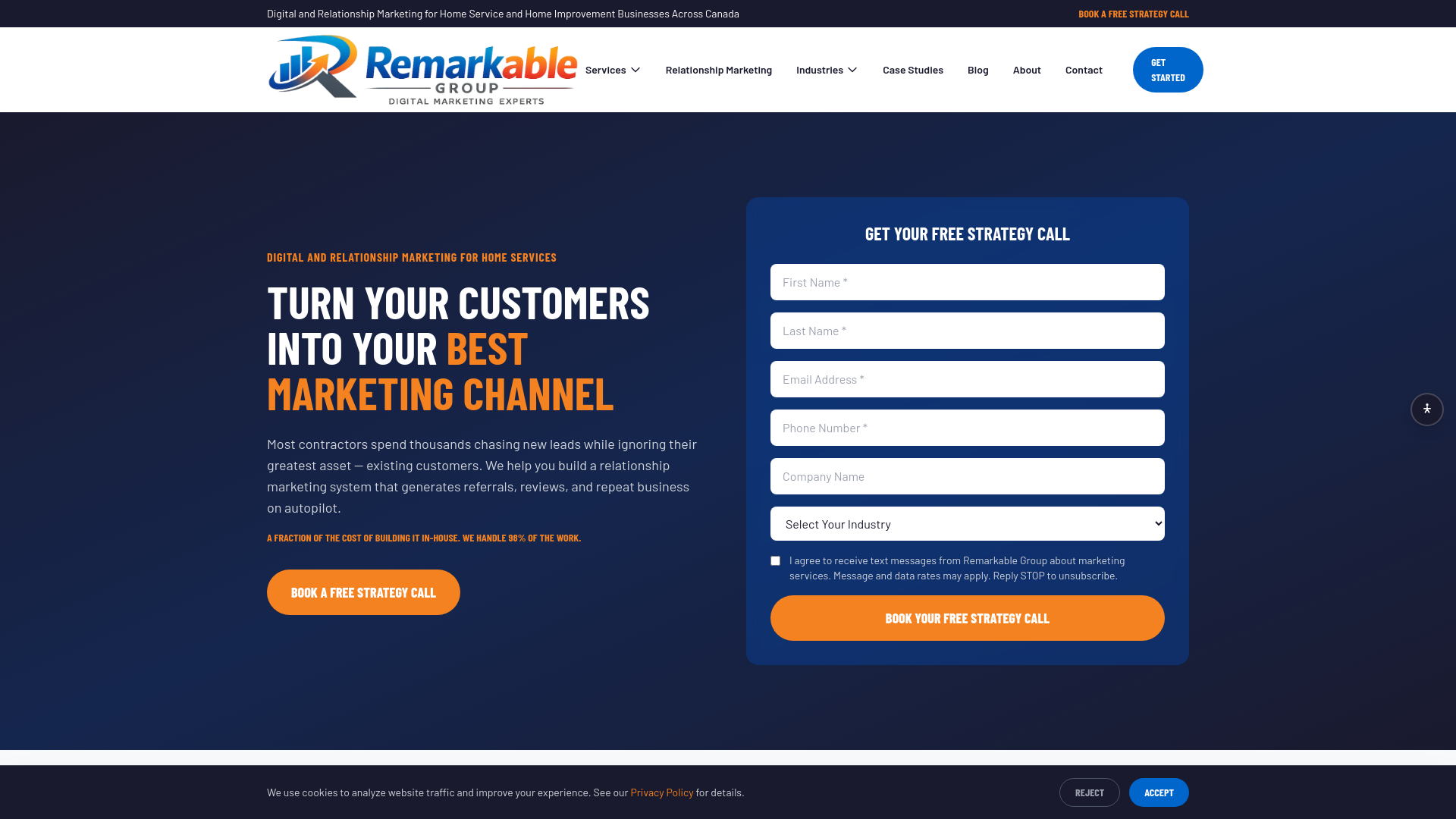Open the Blog nav item
The width and height of the screenshot is (1456, 819).
click(978, 70)
